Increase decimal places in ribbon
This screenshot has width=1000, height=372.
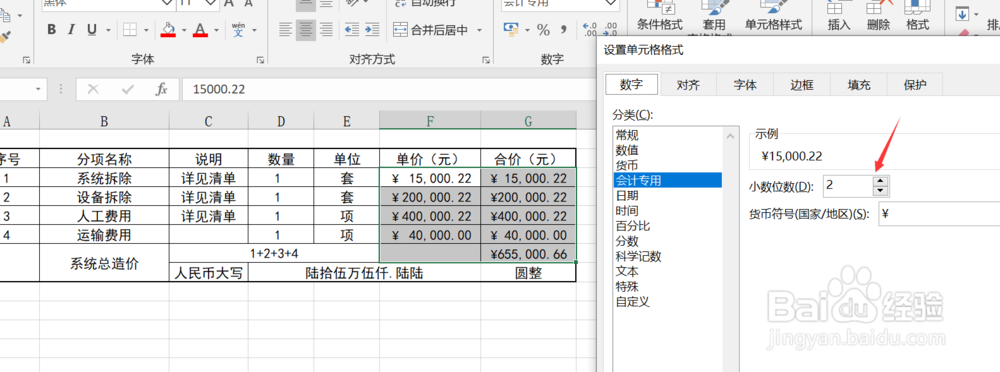590,29
